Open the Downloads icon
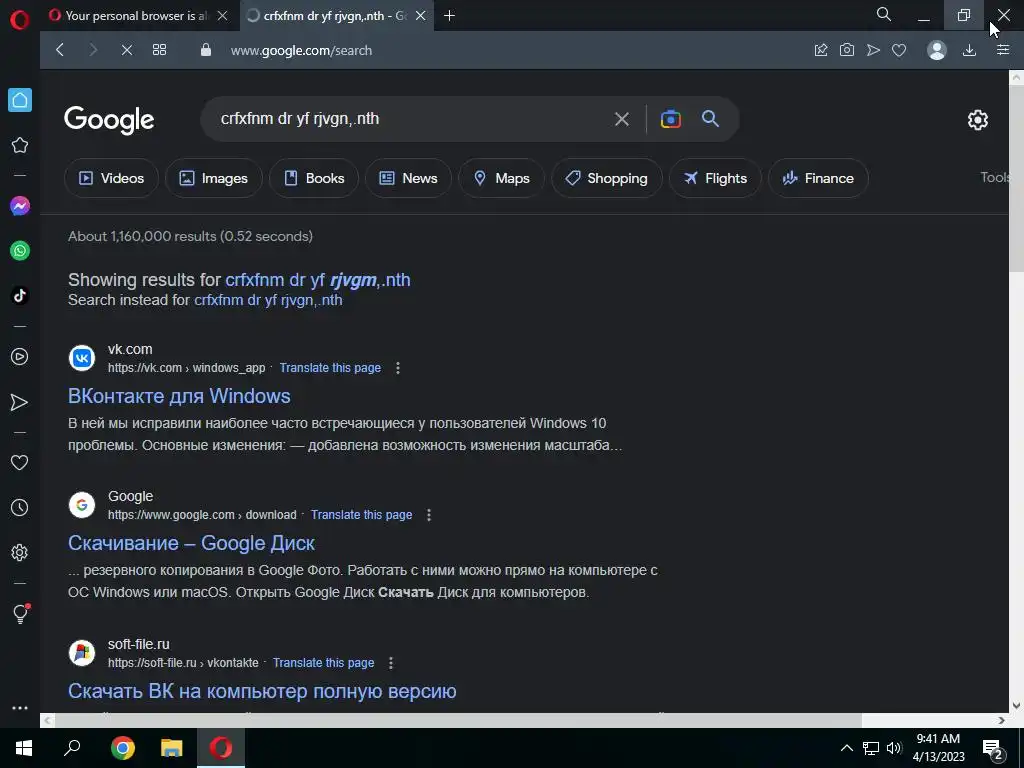Screen dimensions: 1024x768 [x=970, y=50]
